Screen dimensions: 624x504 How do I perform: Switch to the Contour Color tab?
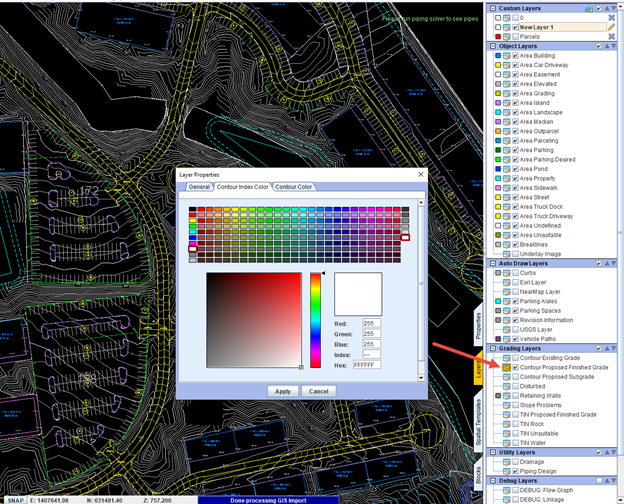click(x=293, y=187)
